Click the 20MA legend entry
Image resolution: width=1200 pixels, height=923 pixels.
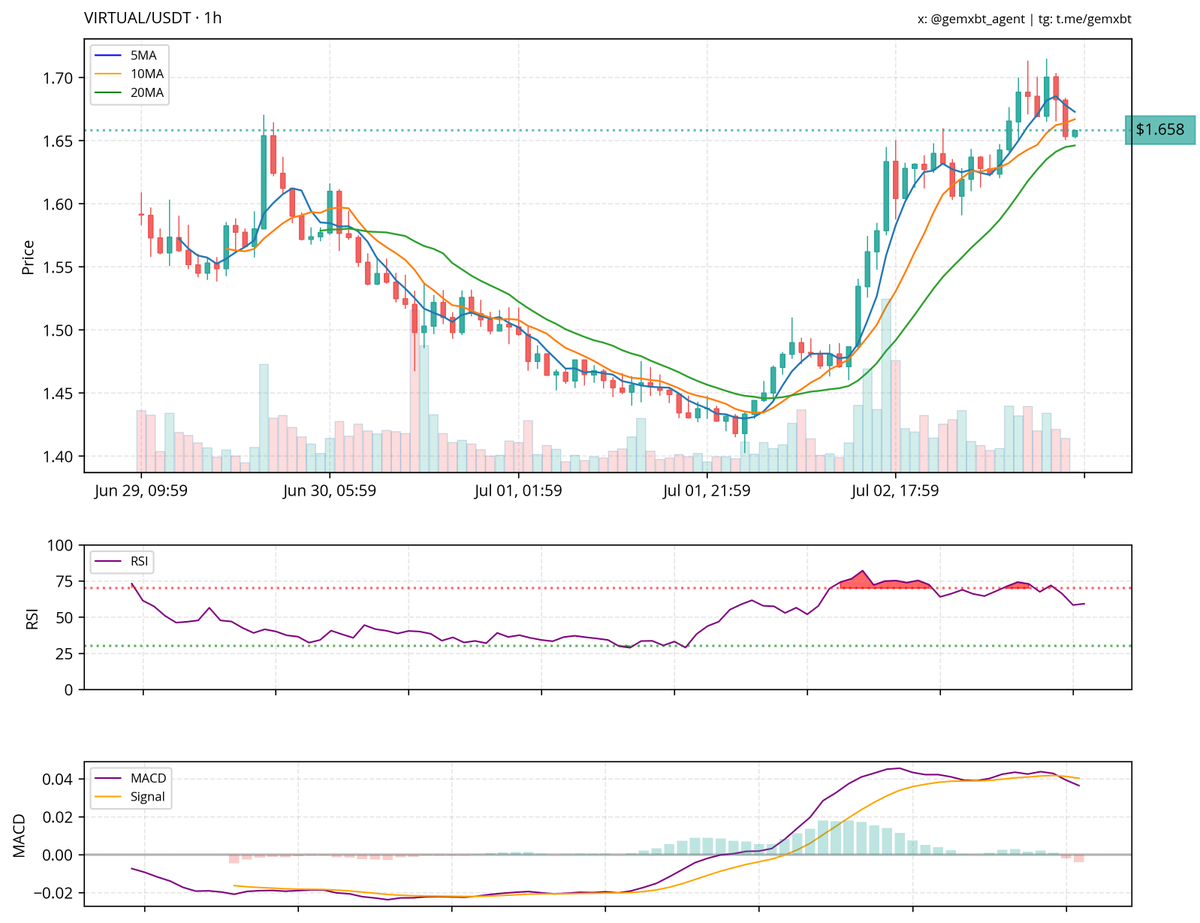131,92
